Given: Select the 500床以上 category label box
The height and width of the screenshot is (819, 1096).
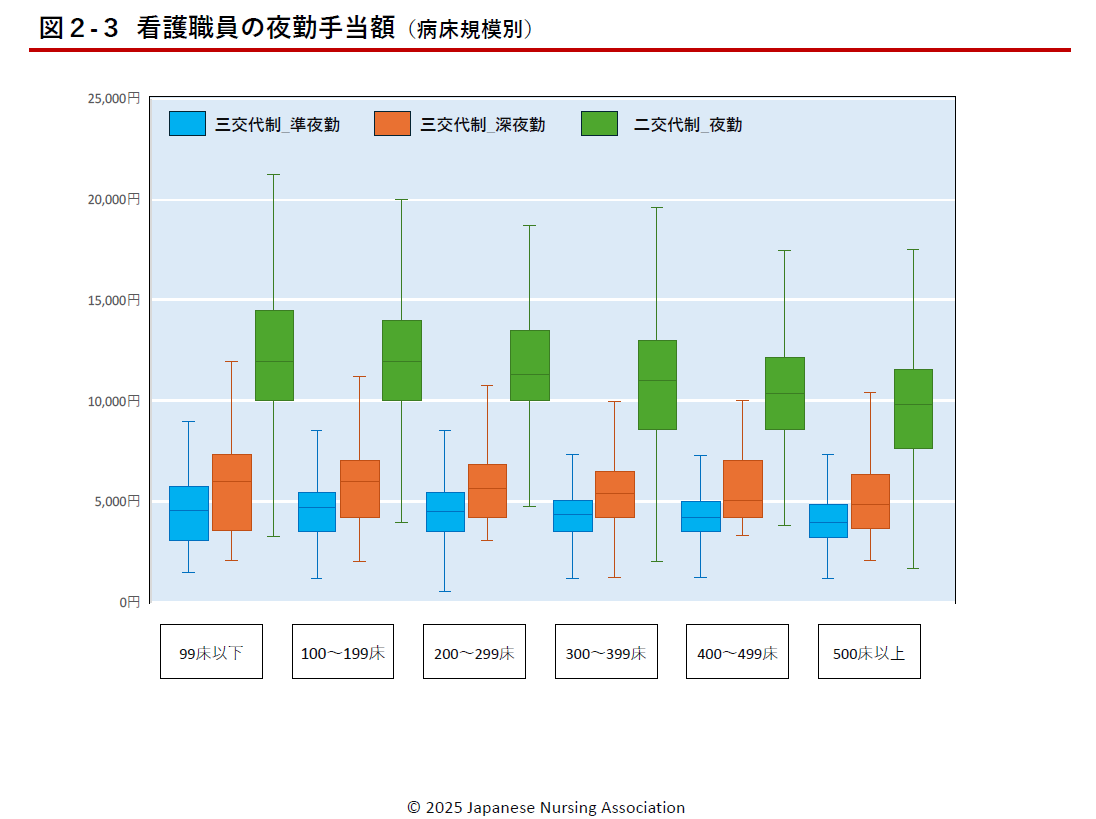Looking at the screenshot, I should coord(869,652).
